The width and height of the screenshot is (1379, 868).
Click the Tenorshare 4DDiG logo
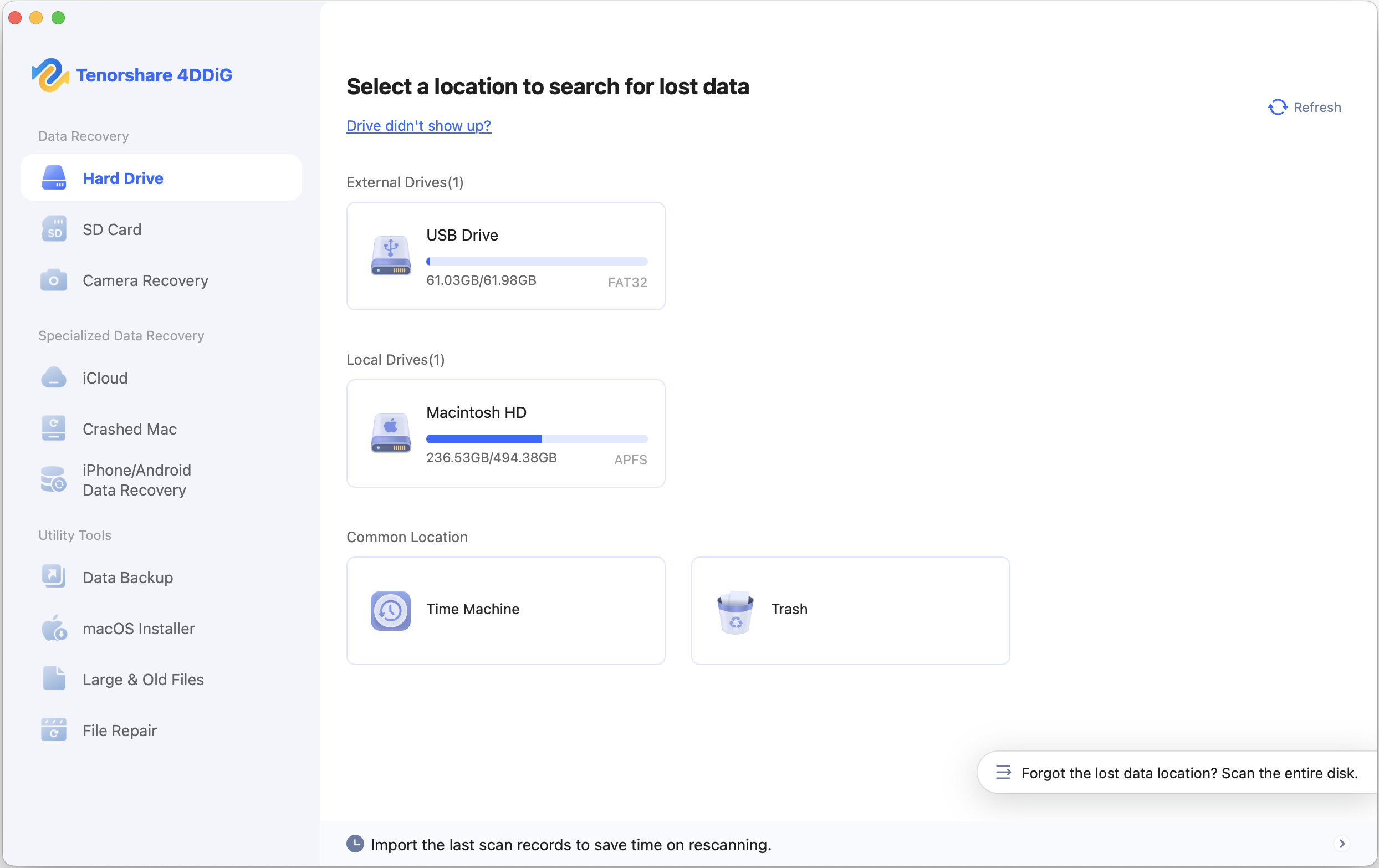(x=50, y=74)
